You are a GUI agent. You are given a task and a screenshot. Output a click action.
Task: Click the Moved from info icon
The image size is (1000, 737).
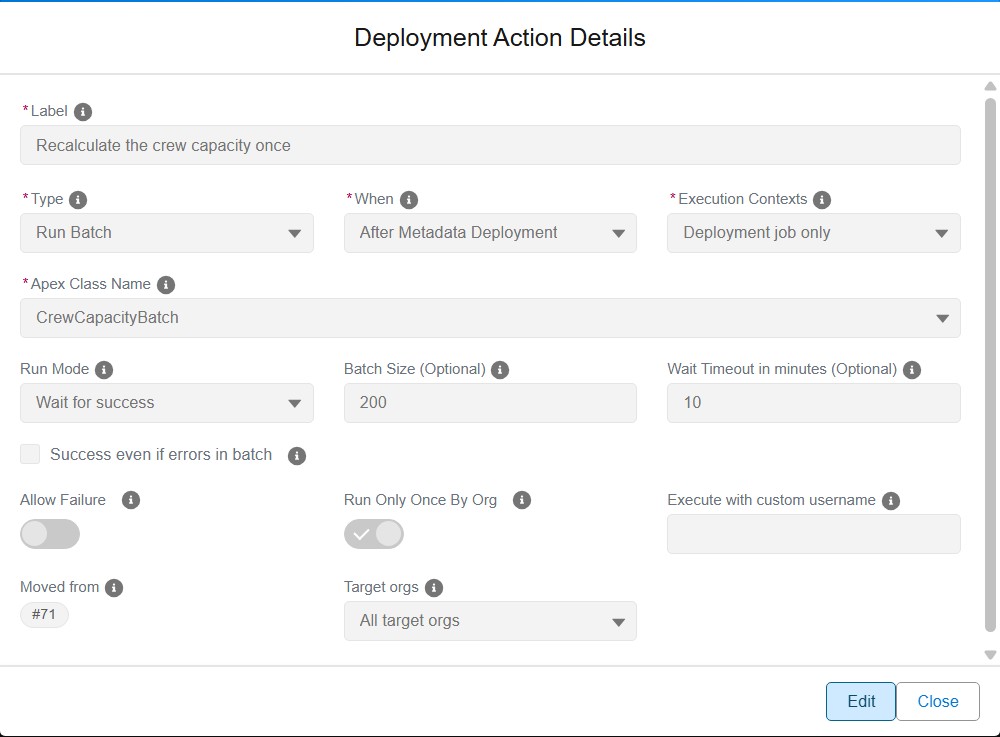(114, 587)
